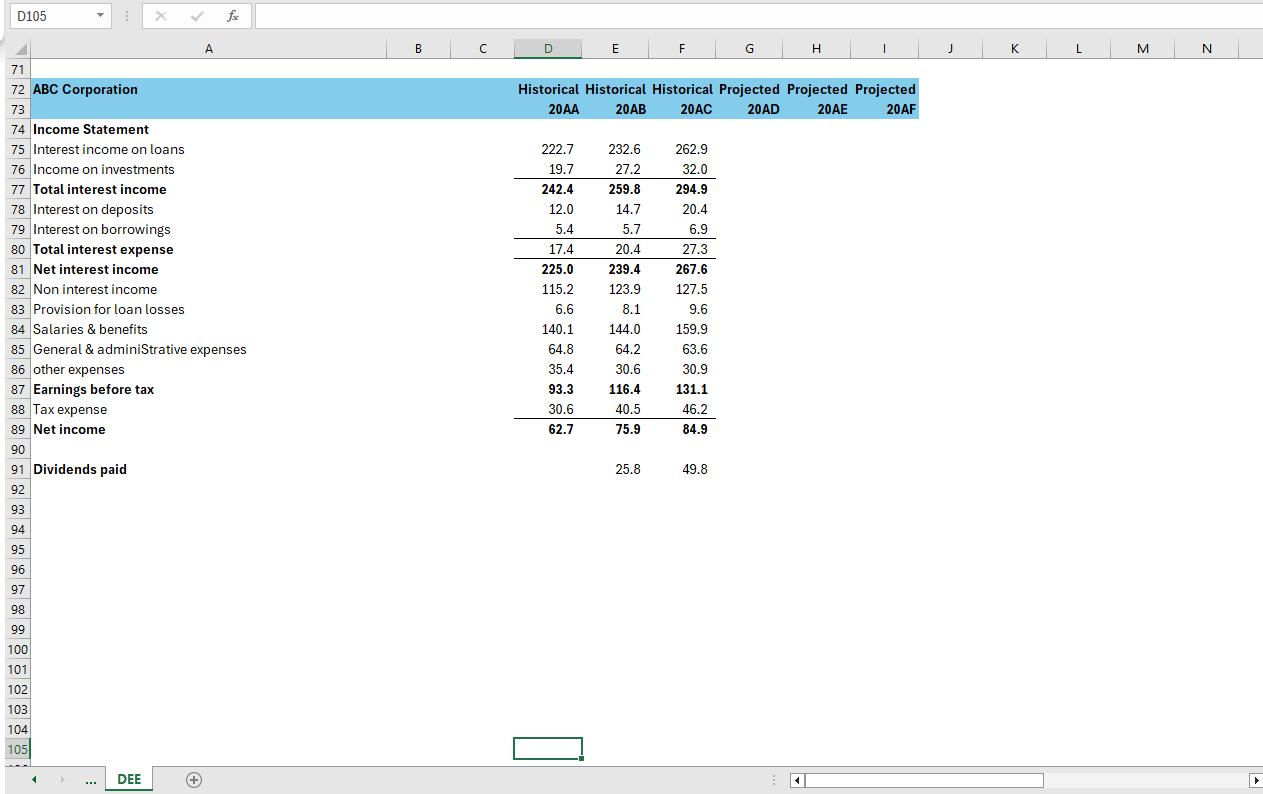Open the Name Box dropdown arrow
1263x794 pixels.
pyautogui.click(x=99, y=15)
